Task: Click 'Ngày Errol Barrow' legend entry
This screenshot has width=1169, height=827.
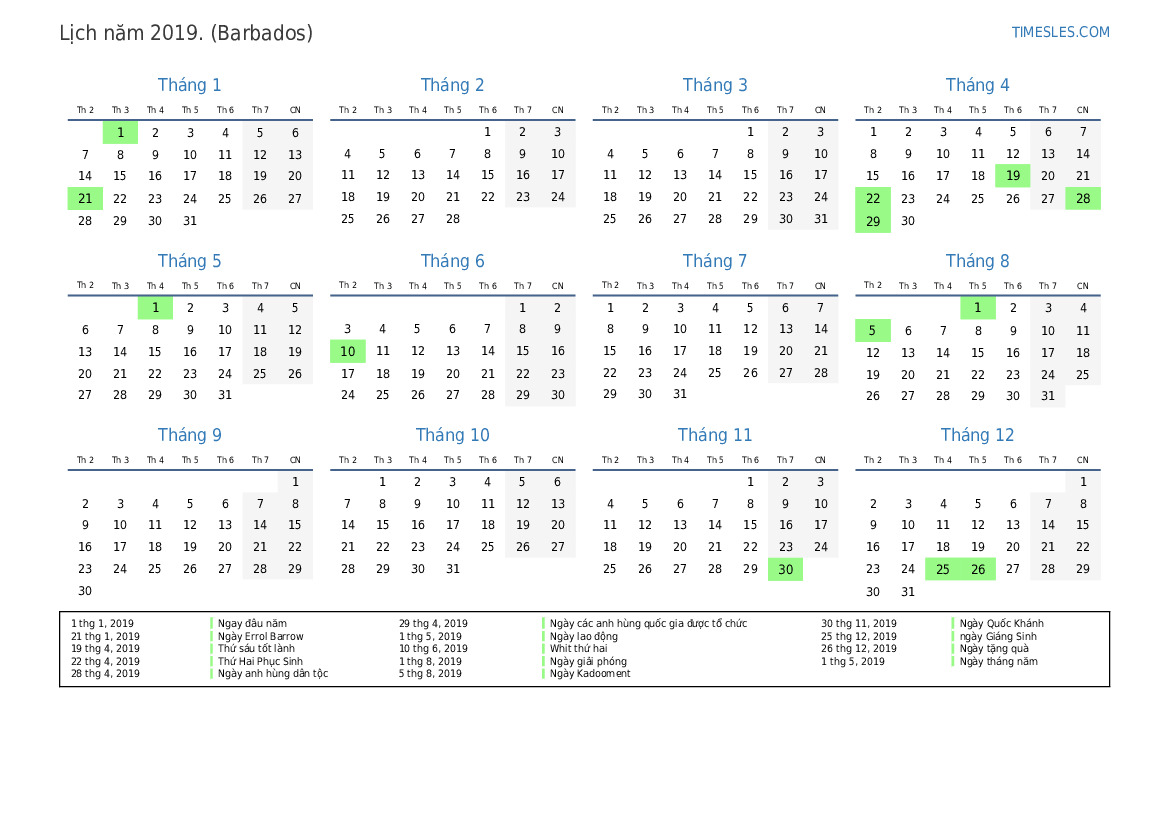Action: click(x=260, y=636)
